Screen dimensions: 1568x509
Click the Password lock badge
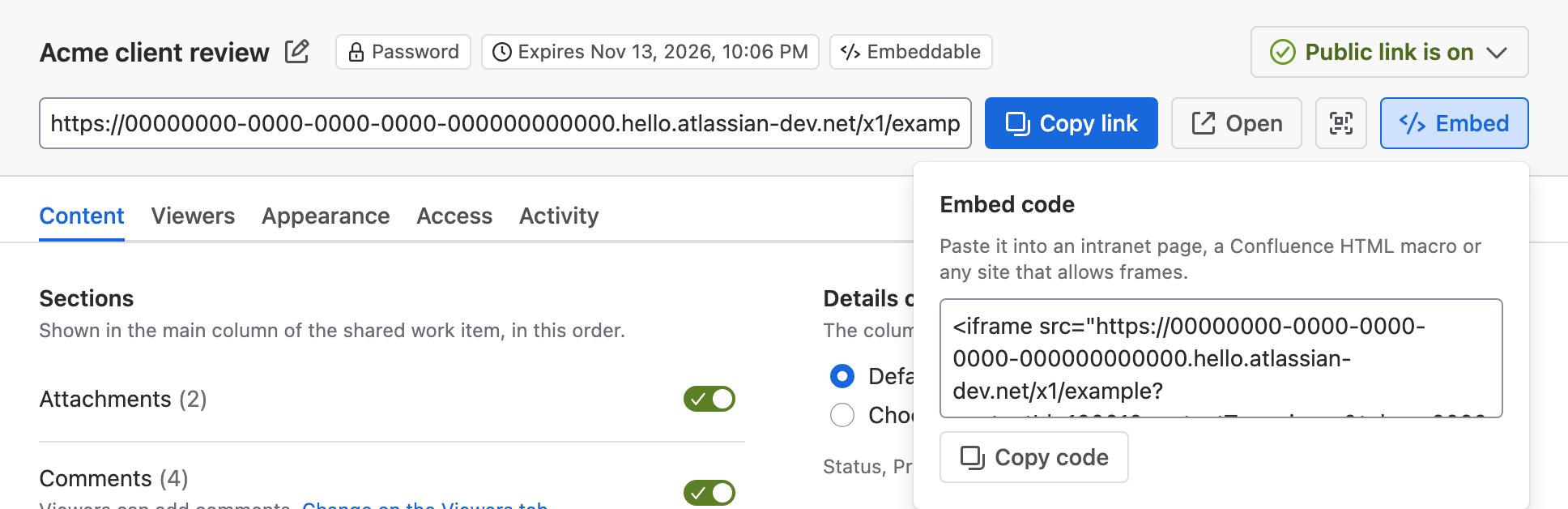403,52
